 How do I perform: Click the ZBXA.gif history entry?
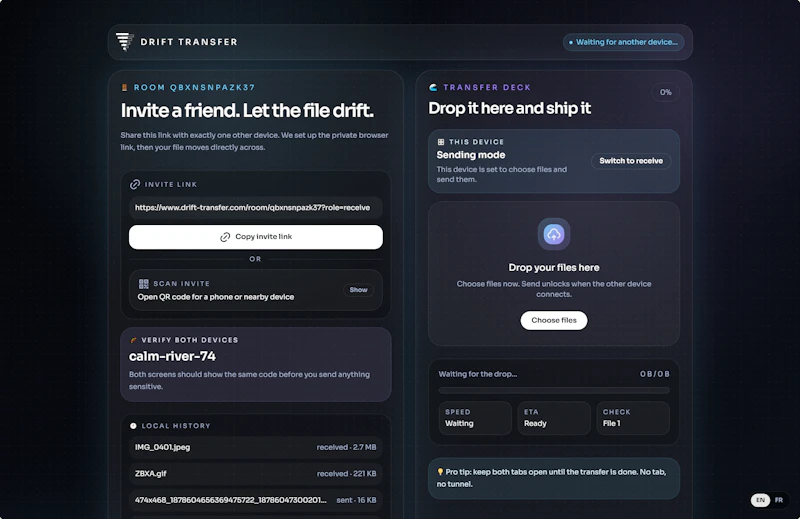click(x=256, y=474)
